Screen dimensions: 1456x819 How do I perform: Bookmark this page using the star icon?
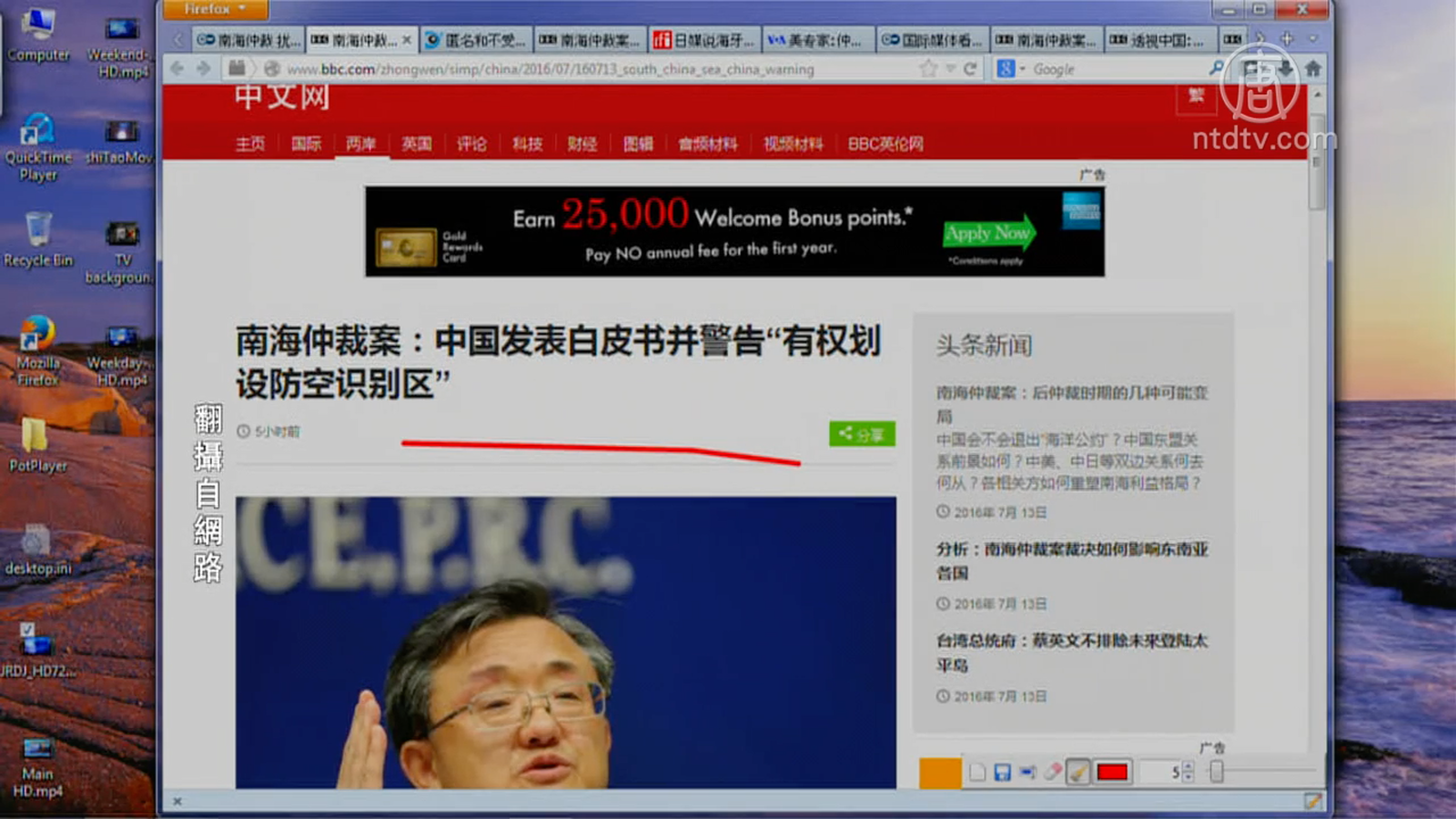tap(928, 69)
